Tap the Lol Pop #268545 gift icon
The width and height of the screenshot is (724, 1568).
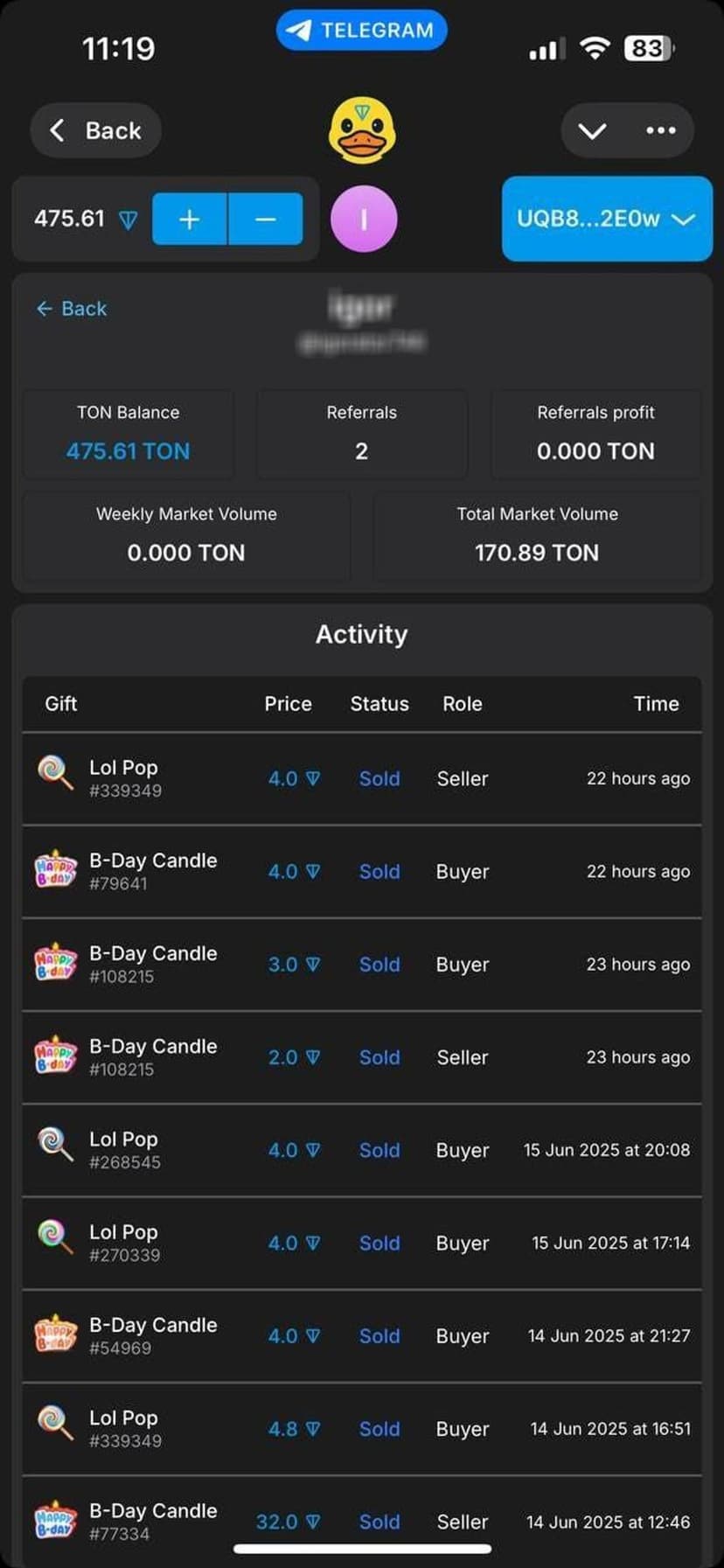point(55,1145)
